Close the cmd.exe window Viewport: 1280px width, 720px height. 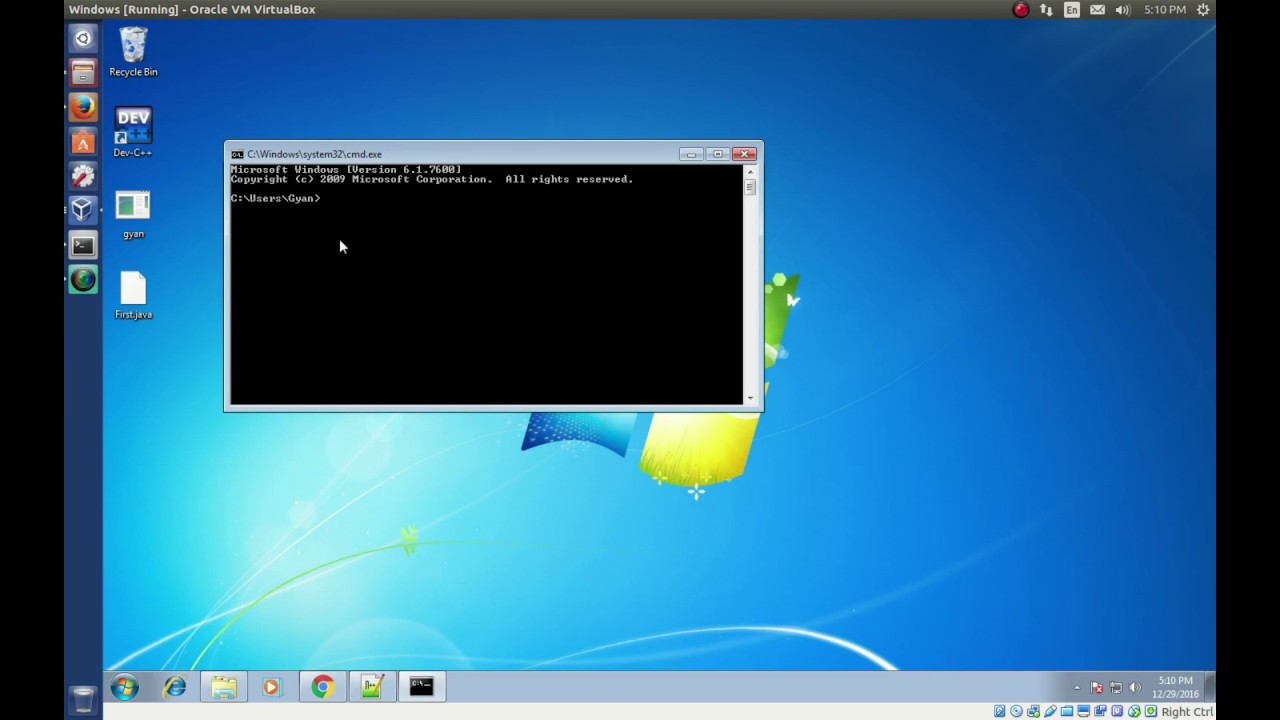(x=744, y=154)
